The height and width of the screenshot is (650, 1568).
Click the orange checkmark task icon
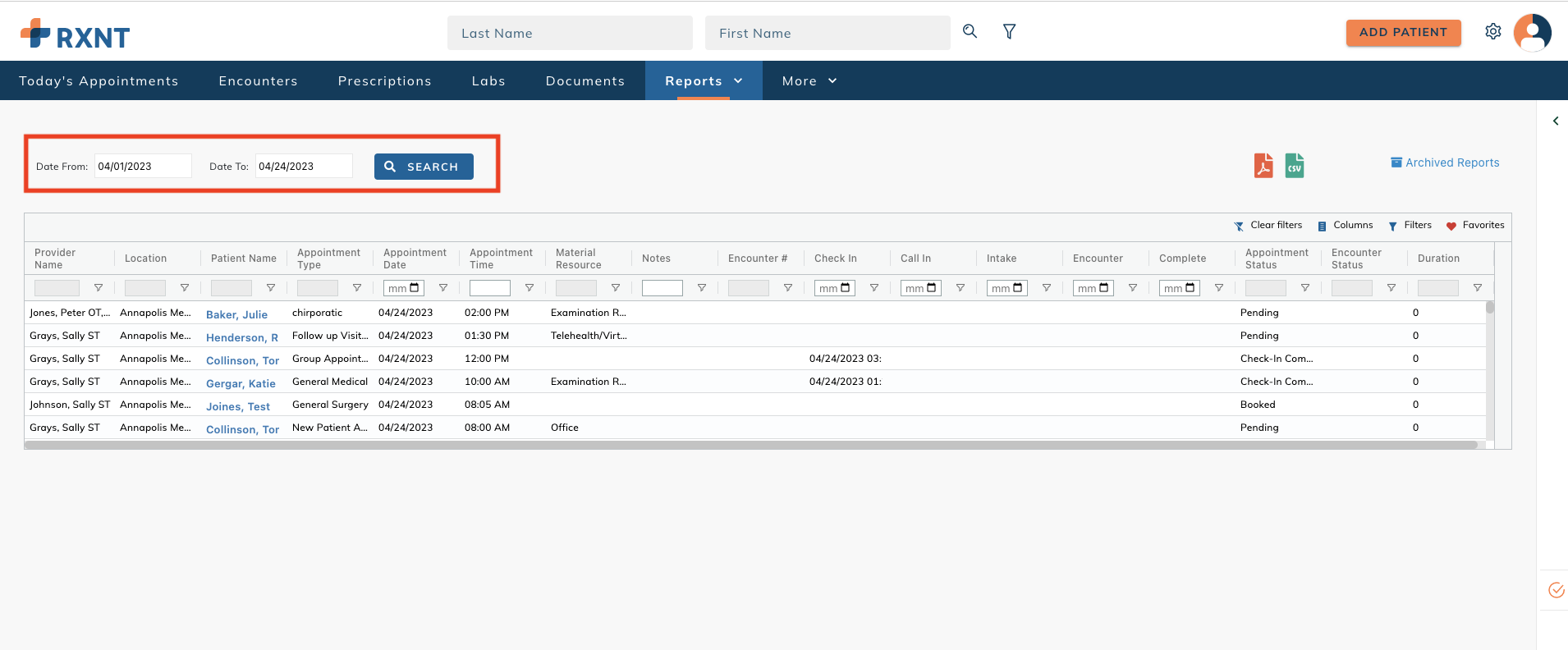1556,590
